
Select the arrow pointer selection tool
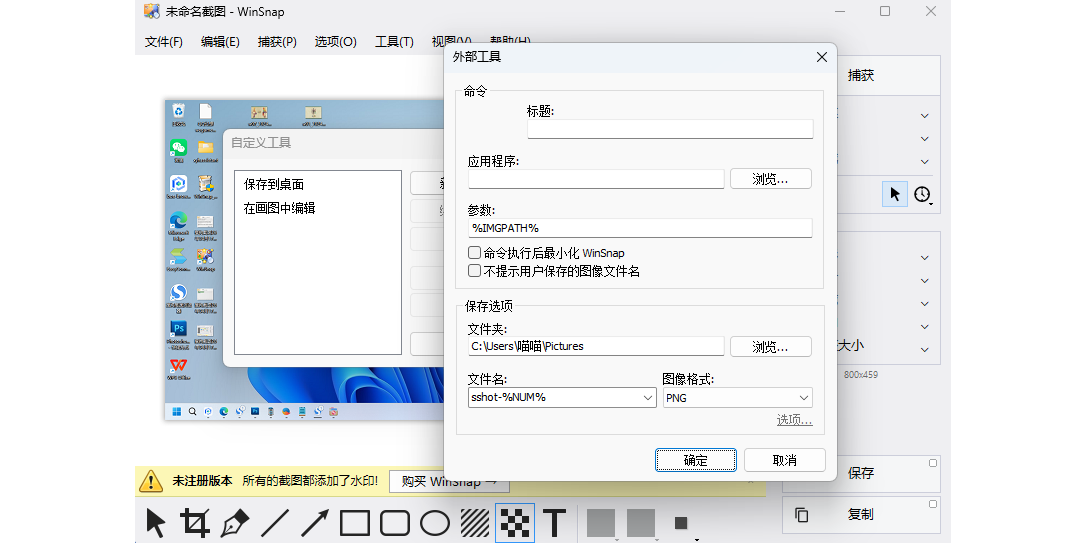(x=156, y=523)
